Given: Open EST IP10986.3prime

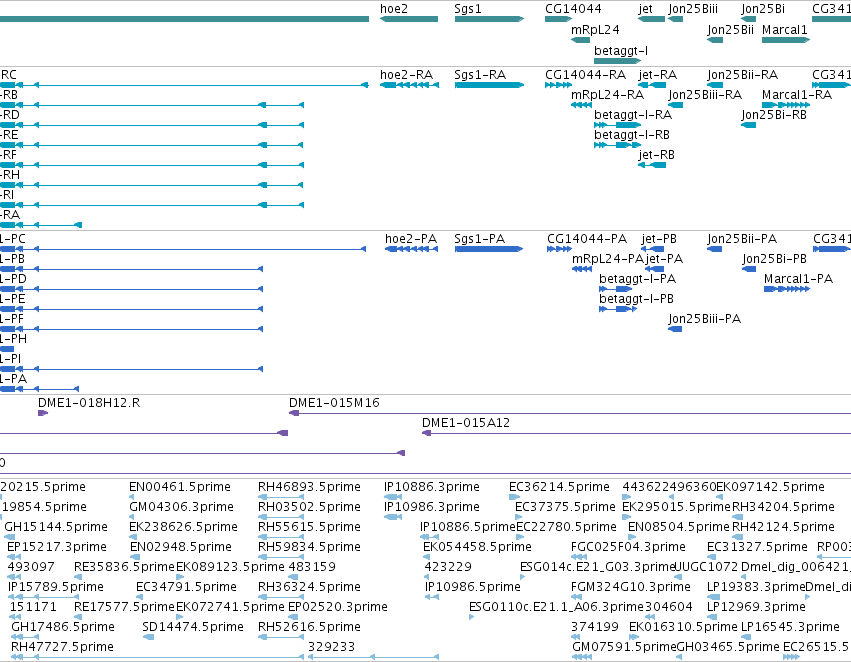Looking at the screenshot, I should 431,507.
